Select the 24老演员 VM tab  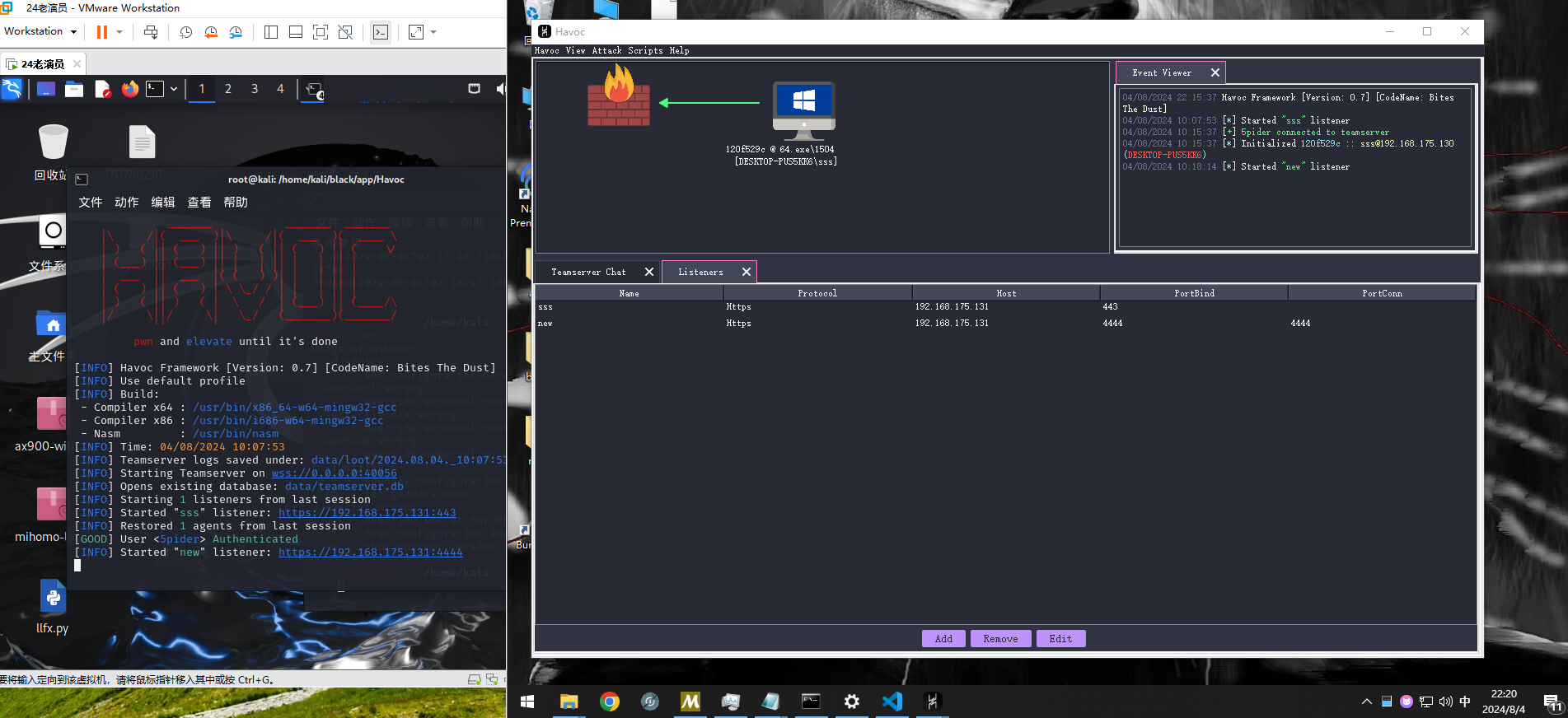(43, 63)
